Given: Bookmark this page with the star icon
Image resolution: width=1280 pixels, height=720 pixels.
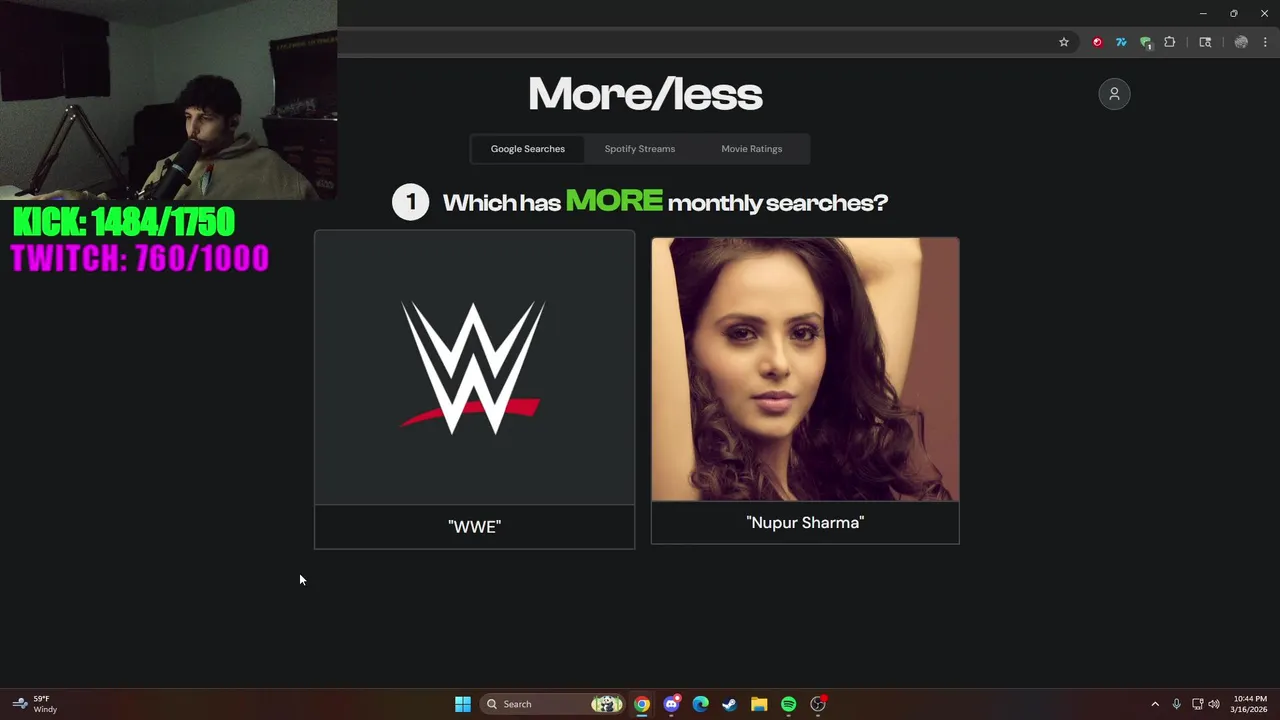Looking at the screenshot, I should [1064, 42].
